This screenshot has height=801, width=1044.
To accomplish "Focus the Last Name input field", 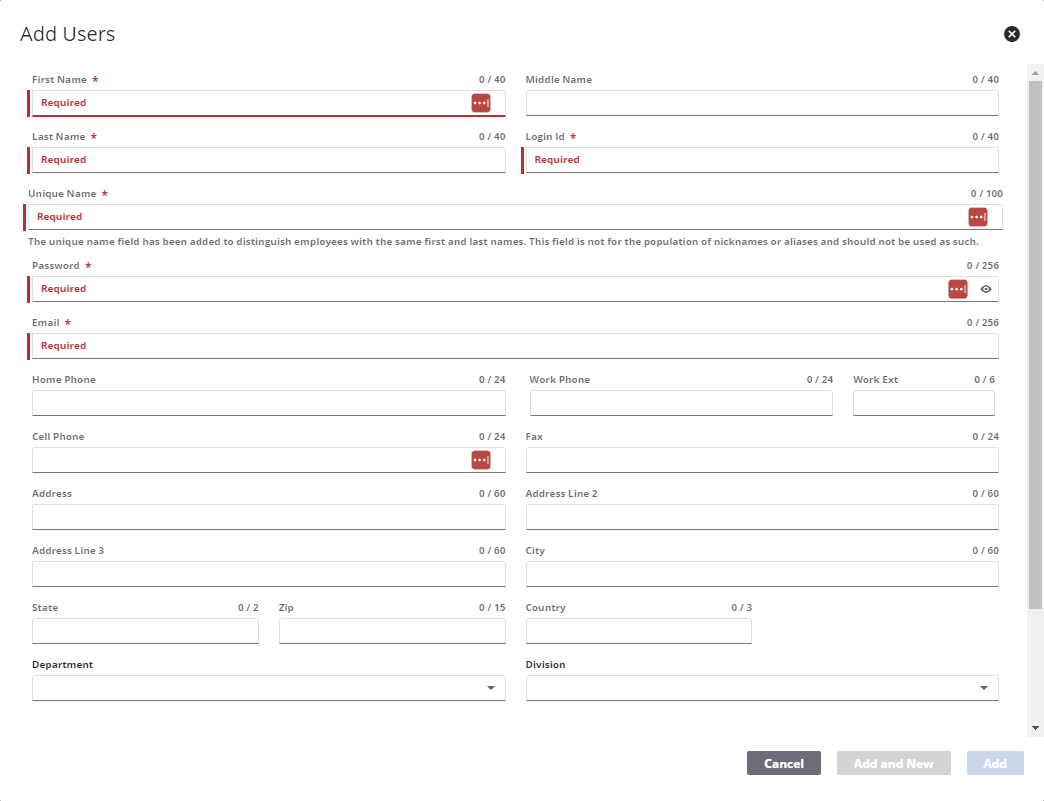I will pyautogui.click(x=268, y=160).
